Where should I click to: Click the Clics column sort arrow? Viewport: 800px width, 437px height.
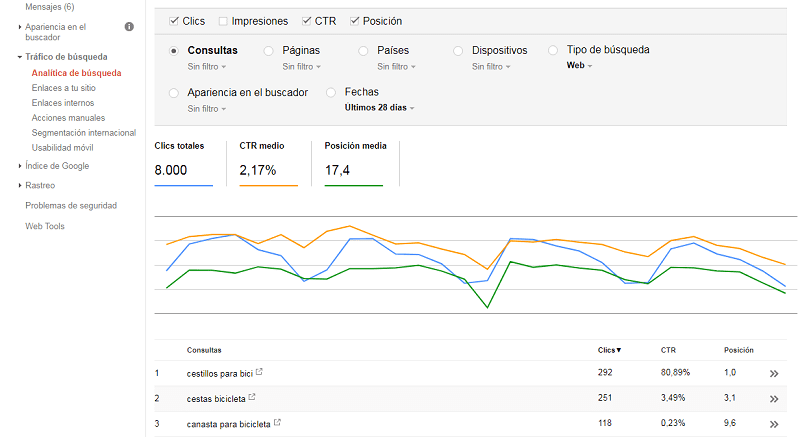coord(618,350)
